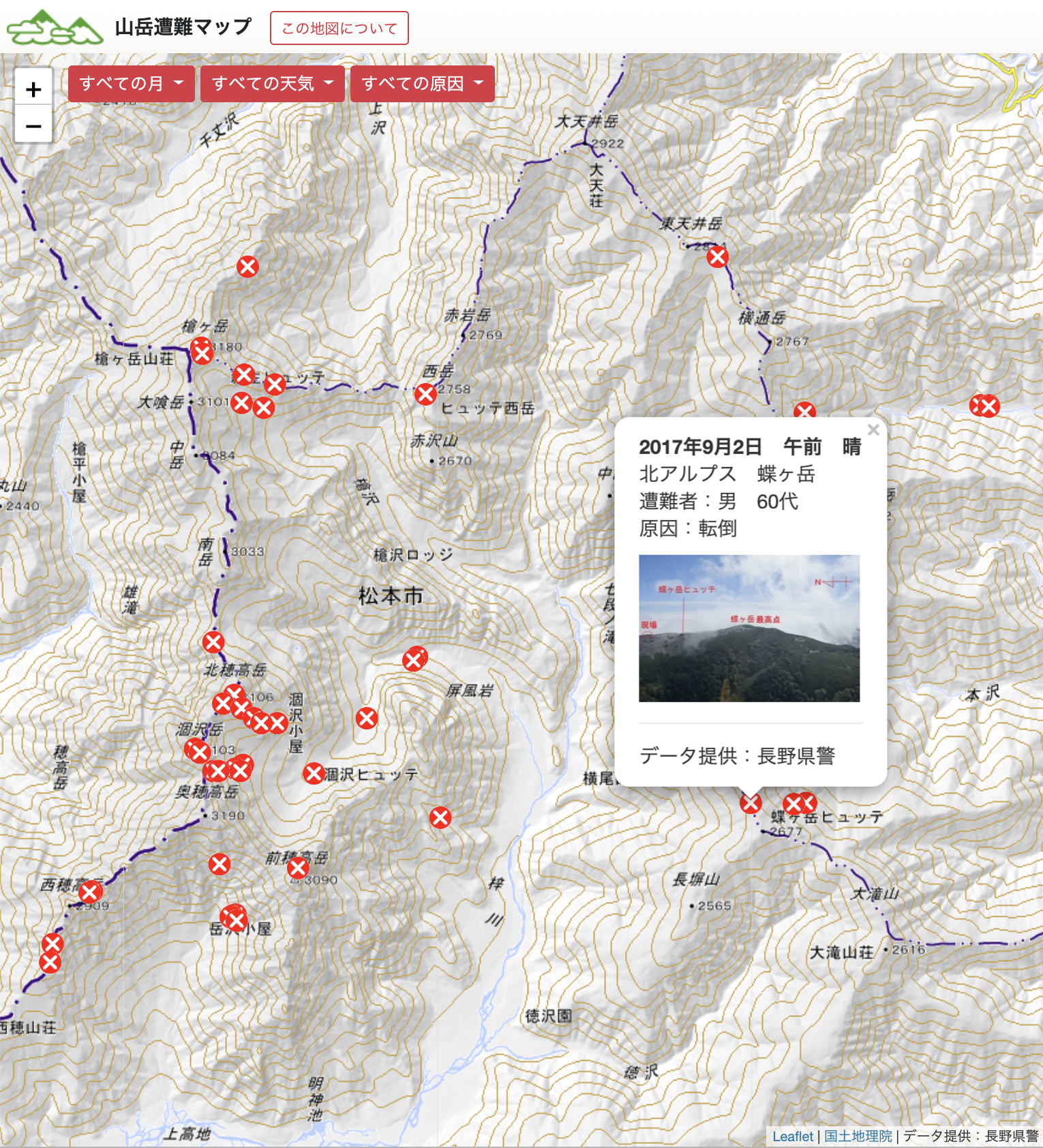
Task: Select the accident marker at ヒュッテ西岳
Action: pos(425,394)
